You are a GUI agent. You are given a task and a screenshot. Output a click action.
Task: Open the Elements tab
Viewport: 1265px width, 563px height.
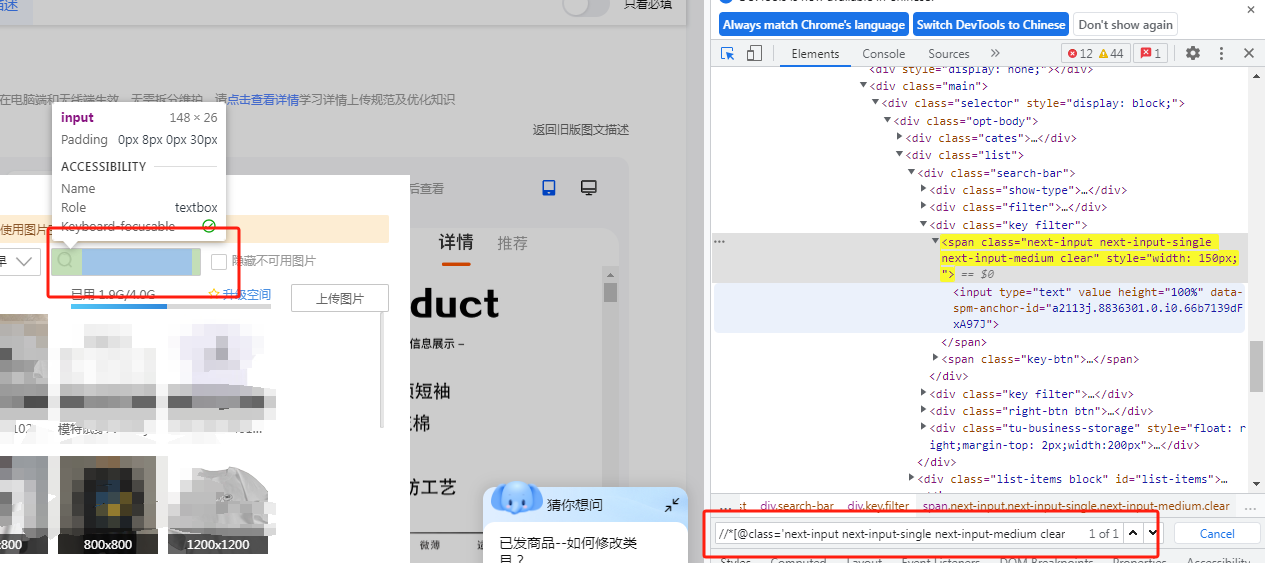[816, 54]
